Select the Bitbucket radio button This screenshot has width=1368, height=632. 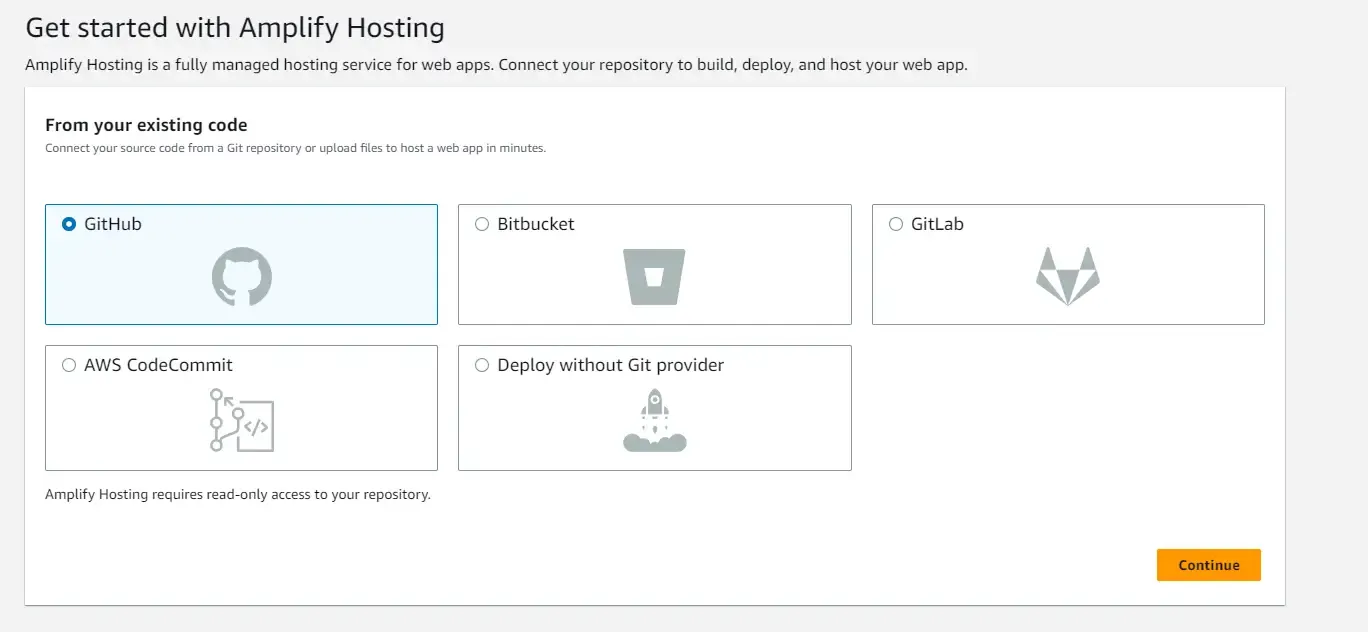click(x=481, y=224)
